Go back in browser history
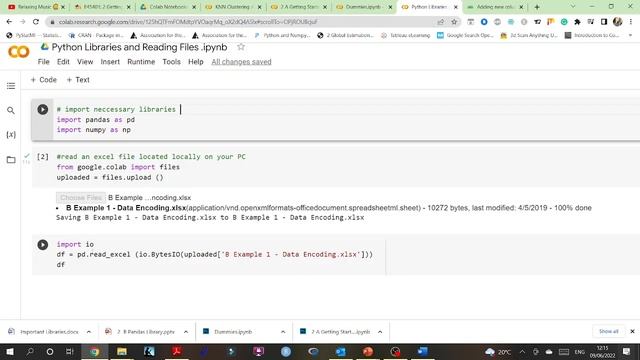The width and height of the screenshot is (640, 360). pyautogui.click(x=9, y=22)
